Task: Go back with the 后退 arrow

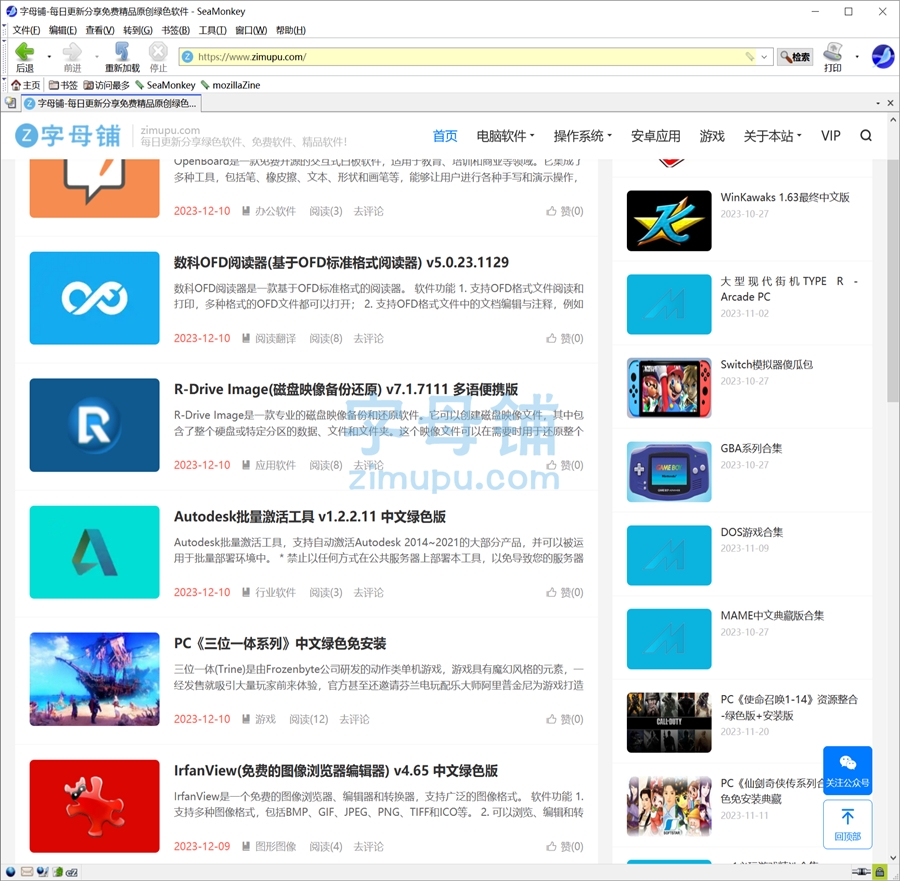Action: click(25, 57)
